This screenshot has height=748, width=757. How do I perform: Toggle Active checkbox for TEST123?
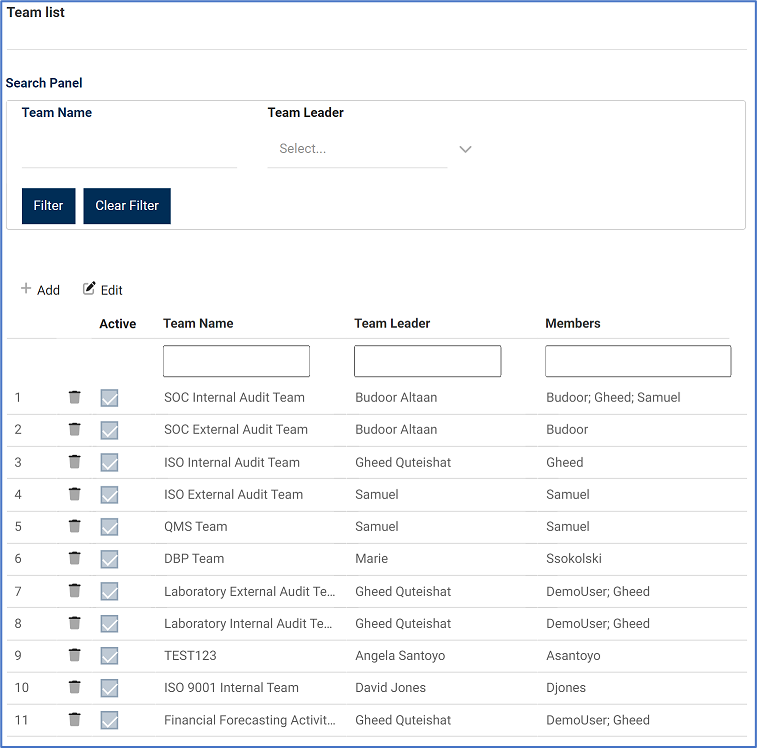pos(110,656)
